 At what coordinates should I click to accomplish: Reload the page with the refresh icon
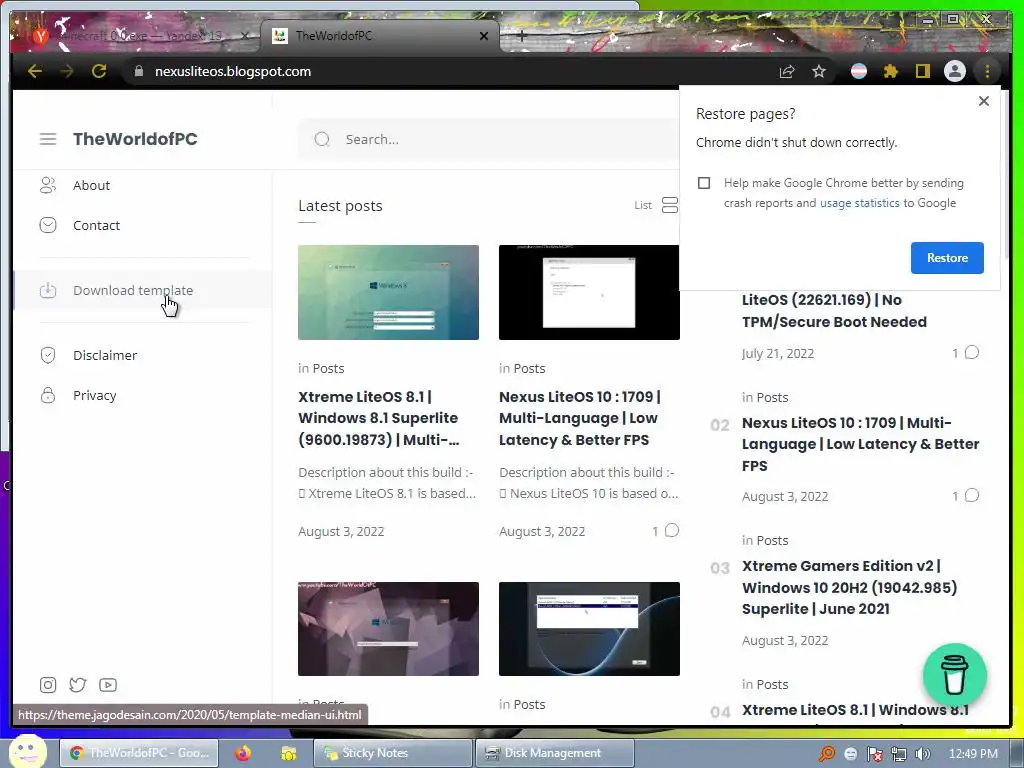[x=99, y=71]
